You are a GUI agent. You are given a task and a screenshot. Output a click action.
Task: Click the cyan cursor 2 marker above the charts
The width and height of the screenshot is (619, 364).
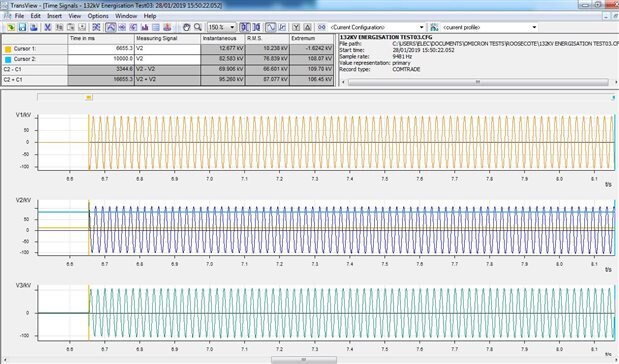(x=613, y=98)
